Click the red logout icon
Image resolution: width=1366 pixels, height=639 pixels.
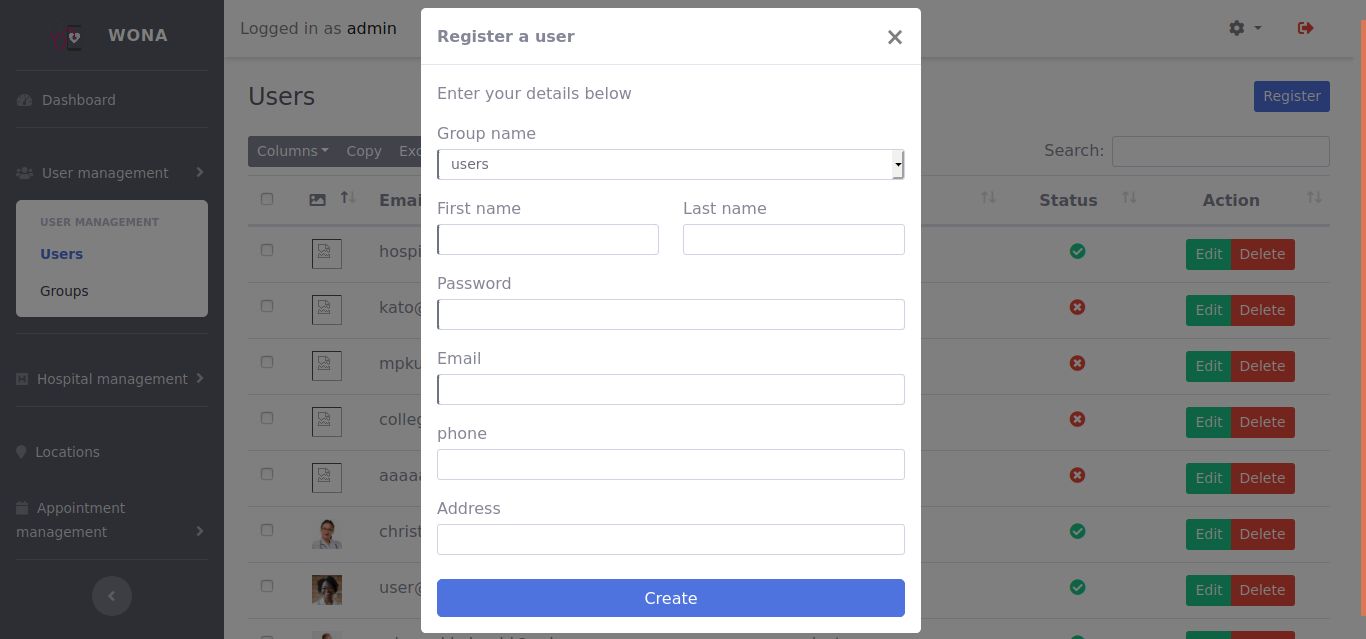[x=1305, y=28]
